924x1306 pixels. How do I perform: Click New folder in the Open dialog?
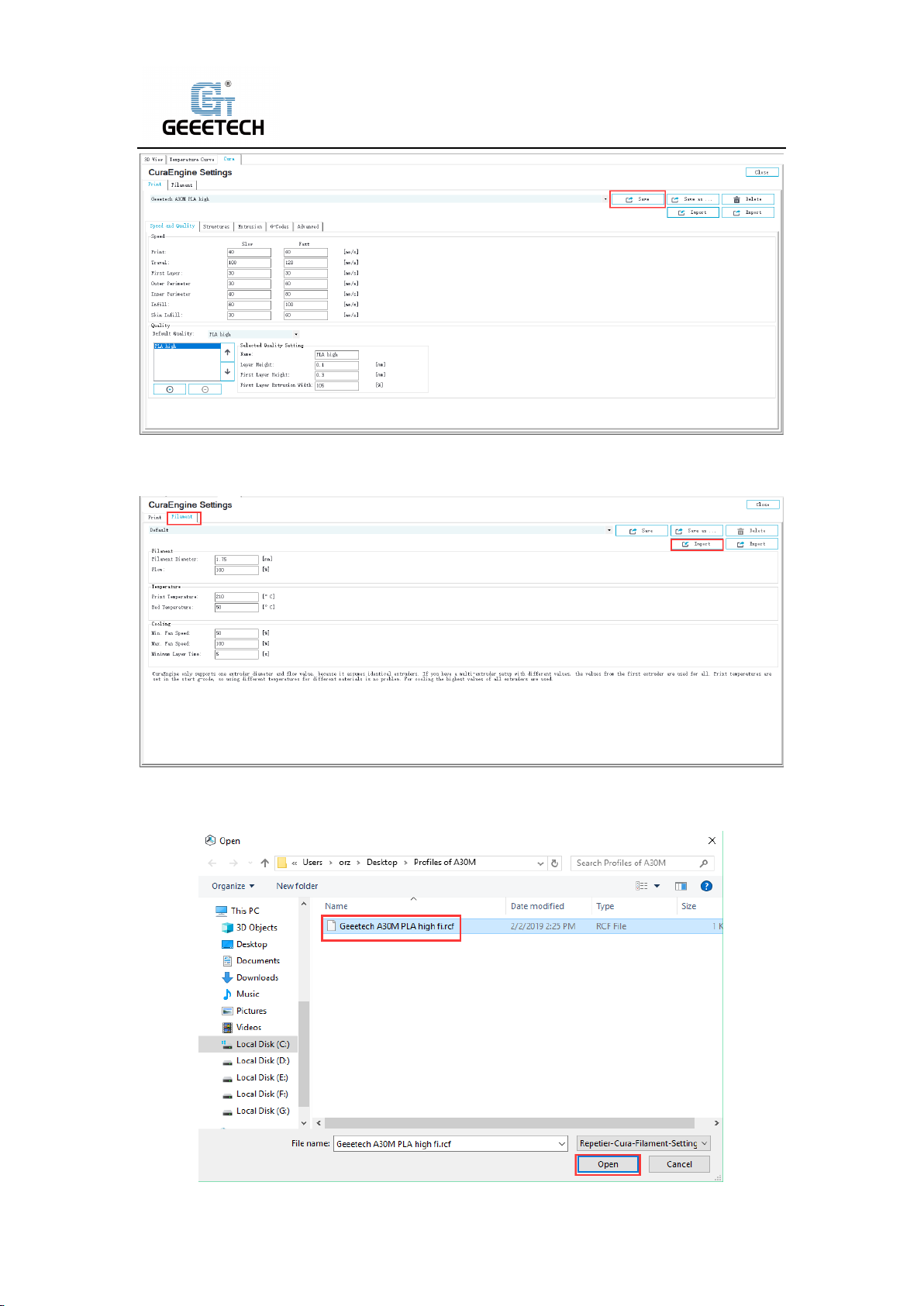pos(297,886)
